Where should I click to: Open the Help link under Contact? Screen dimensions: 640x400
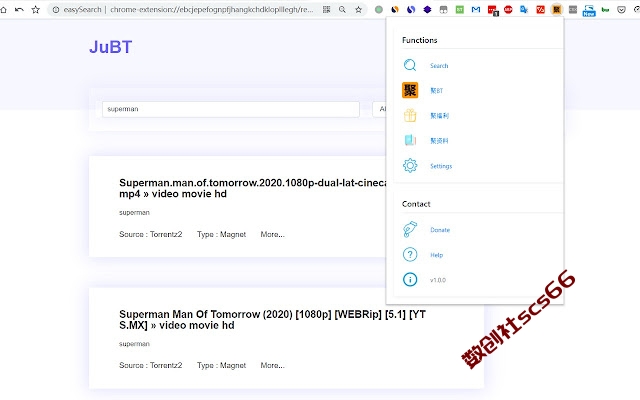tap(436, 255)
